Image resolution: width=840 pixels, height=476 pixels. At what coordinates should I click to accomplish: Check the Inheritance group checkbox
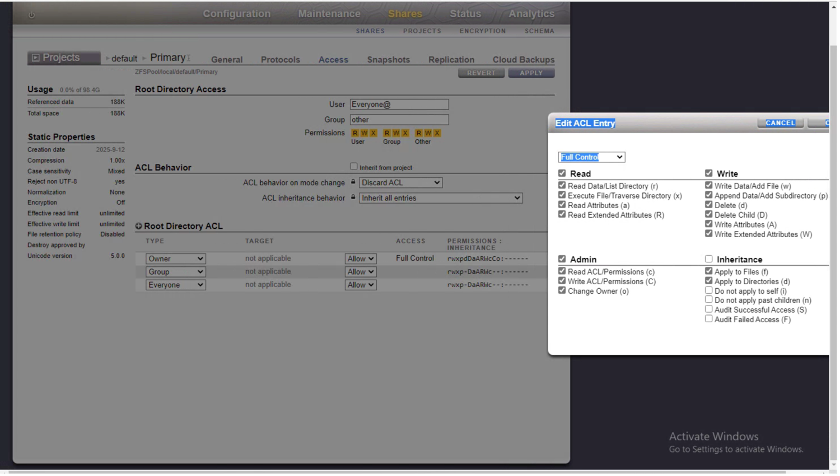pyautogui.click(x=709, y=259)
